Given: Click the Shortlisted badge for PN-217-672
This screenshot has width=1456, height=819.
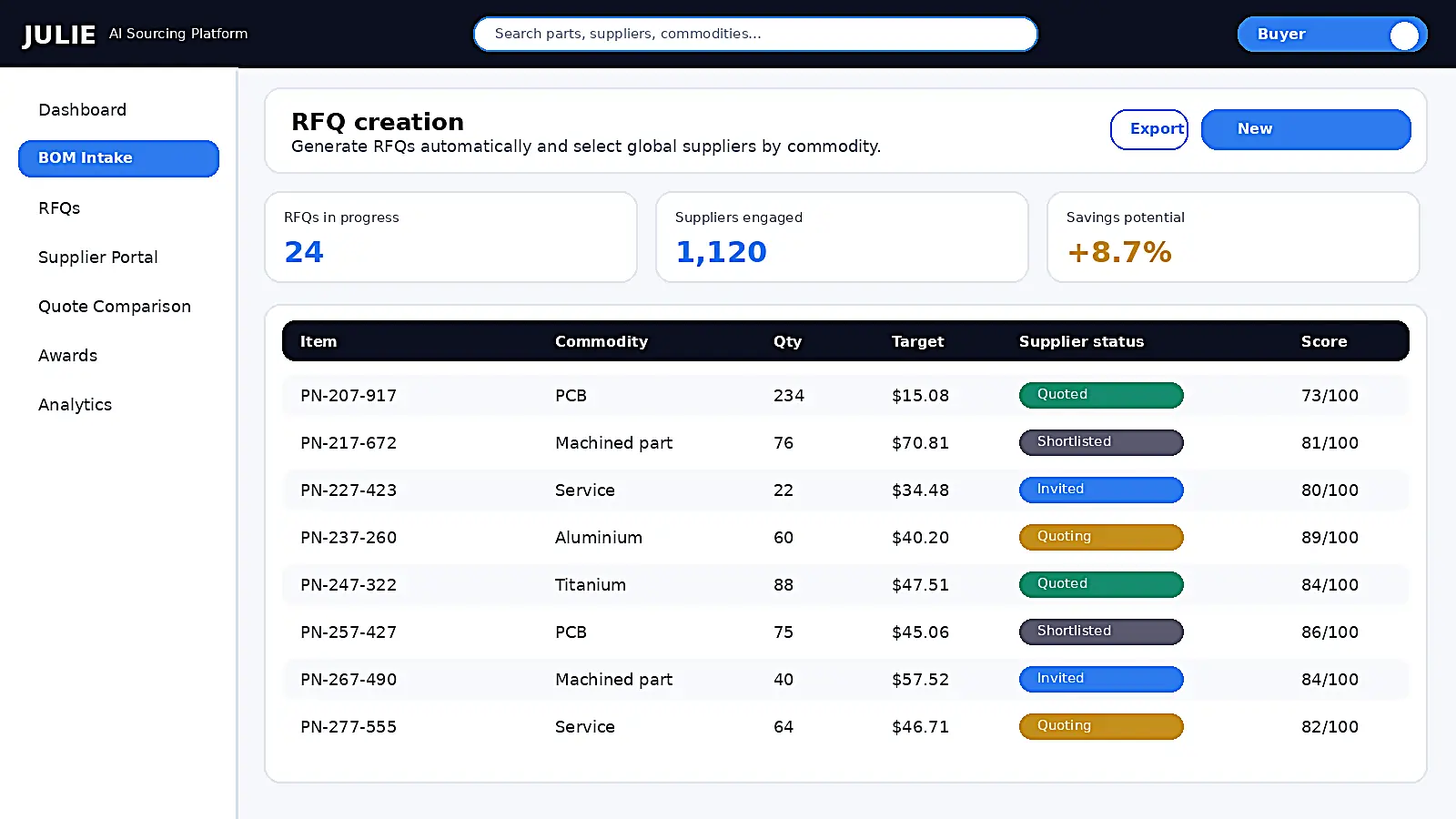Looking at the screenshot, I should pyautogui.click(x=1100, y=442).
